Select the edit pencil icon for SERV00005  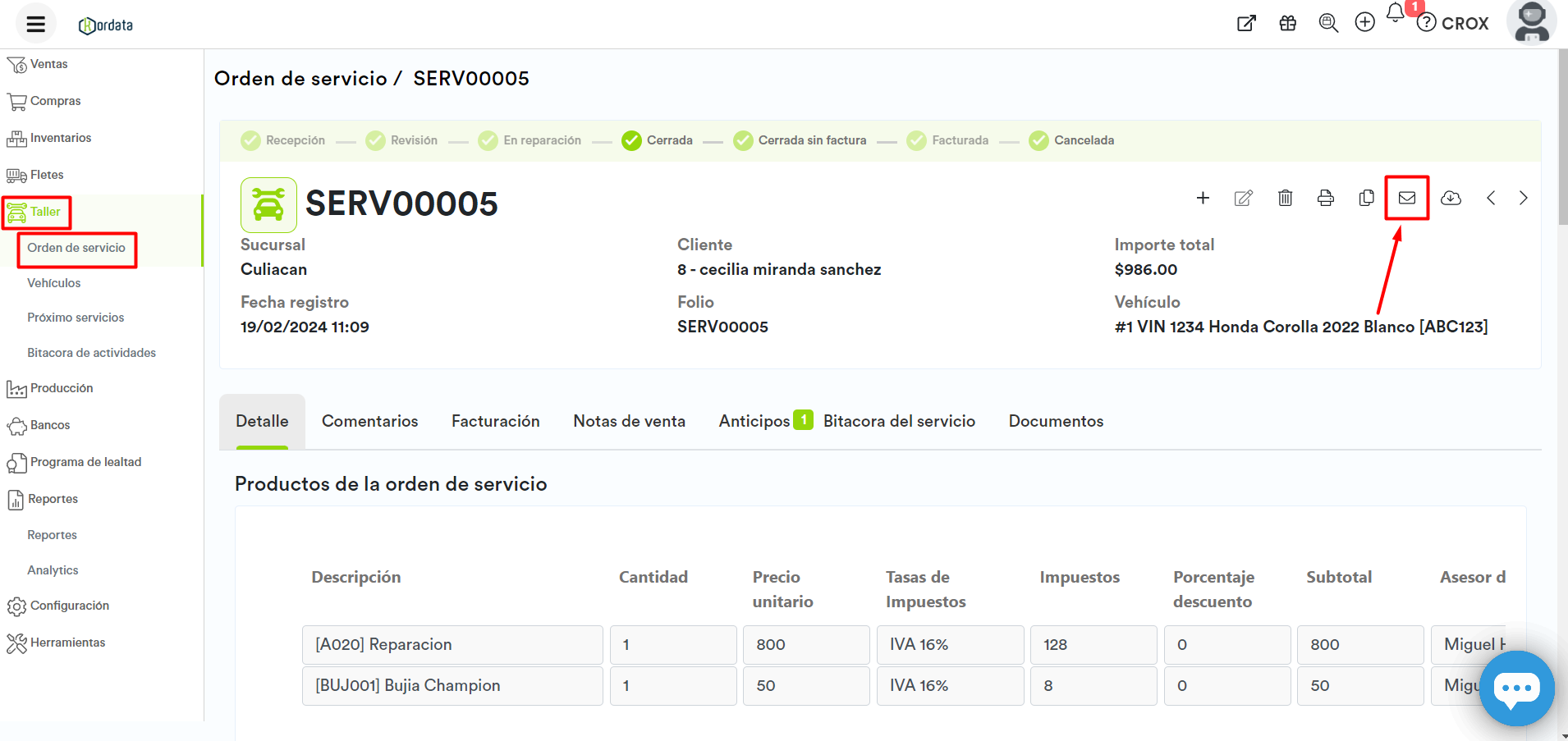(1243, 198)
